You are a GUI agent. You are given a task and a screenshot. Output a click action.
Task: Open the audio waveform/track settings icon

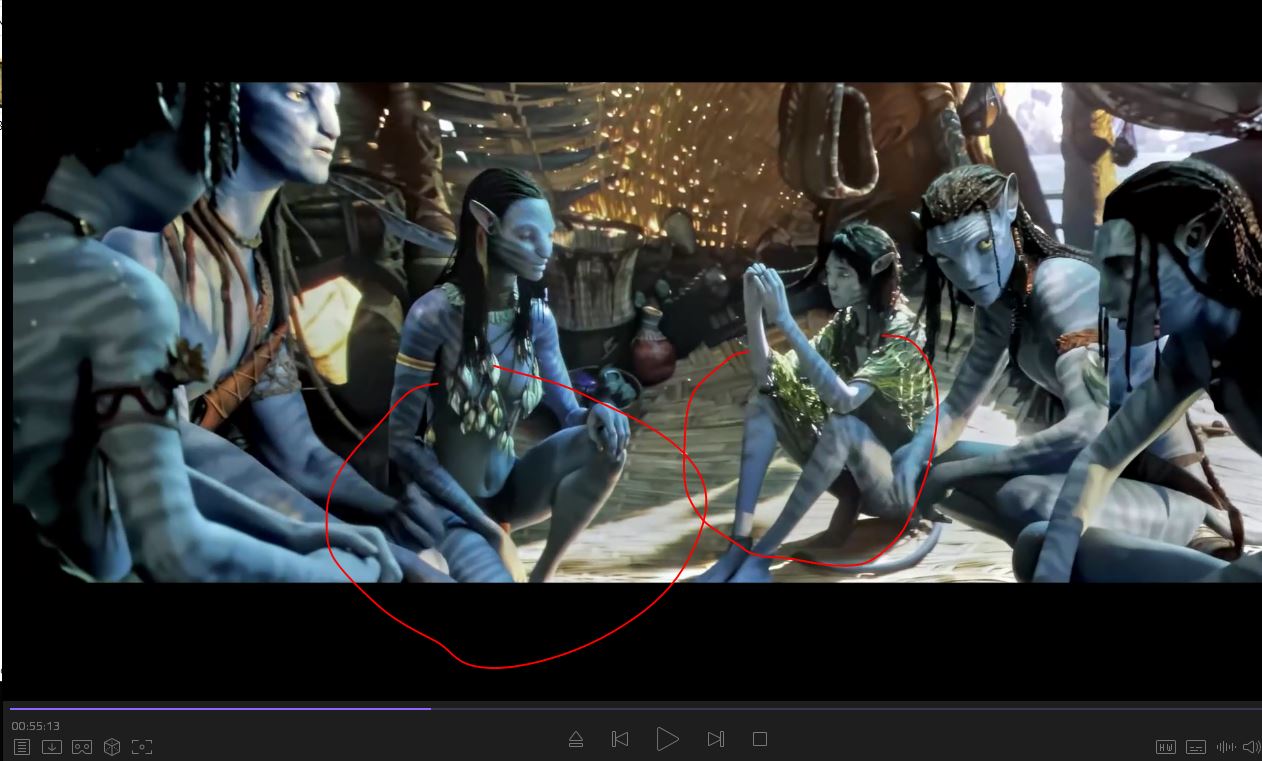coord(1225,747)
